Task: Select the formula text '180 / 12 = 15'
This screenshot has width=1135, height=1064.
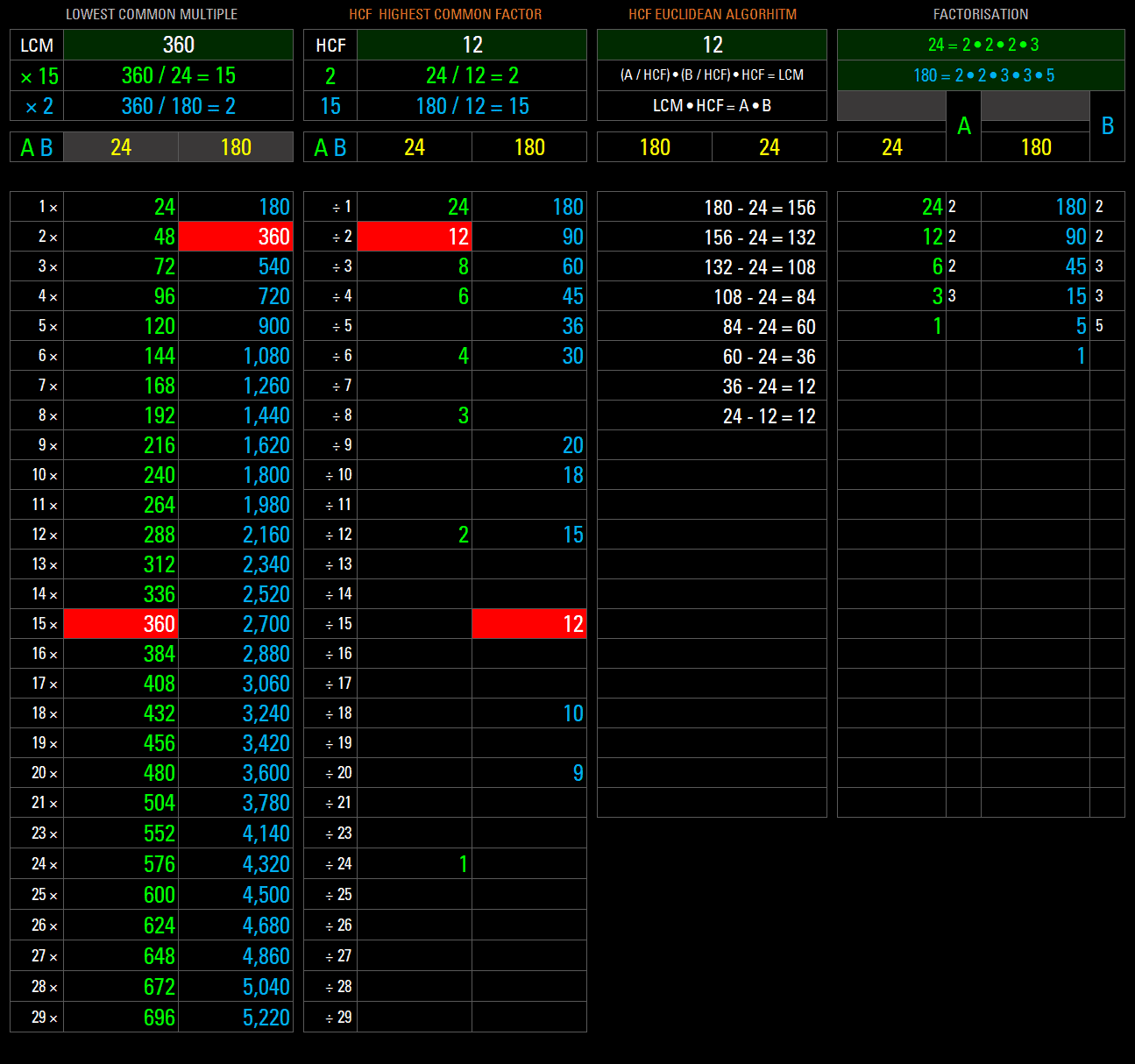Action: (x=472, y=106)
